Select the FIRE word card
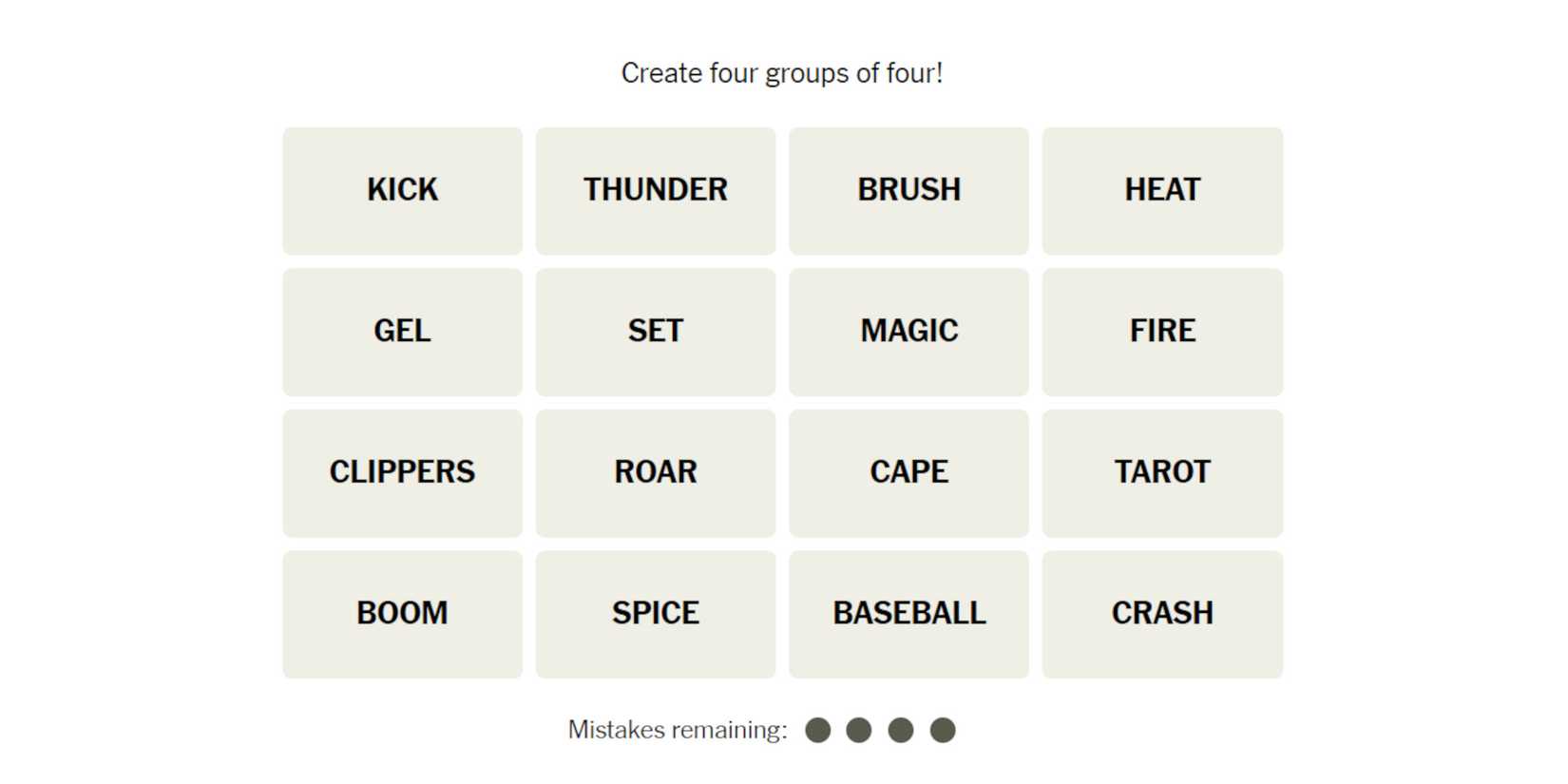 1162,332
